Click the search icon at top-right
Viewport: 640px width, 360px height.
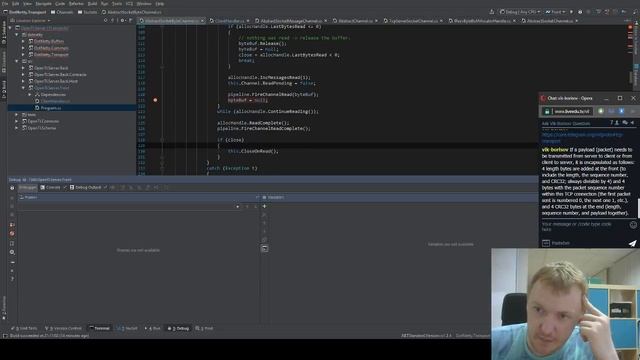point(635,12)
